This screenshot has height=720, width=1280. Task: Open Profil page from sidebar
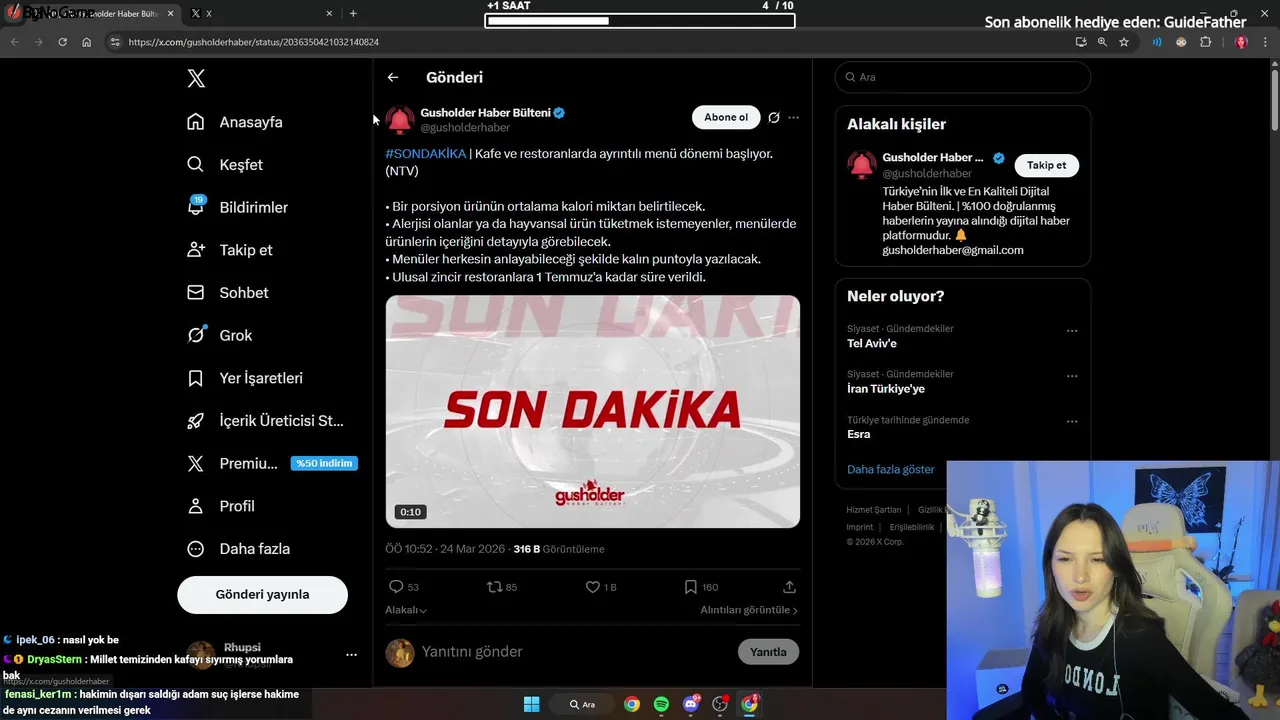pos(221,506)
